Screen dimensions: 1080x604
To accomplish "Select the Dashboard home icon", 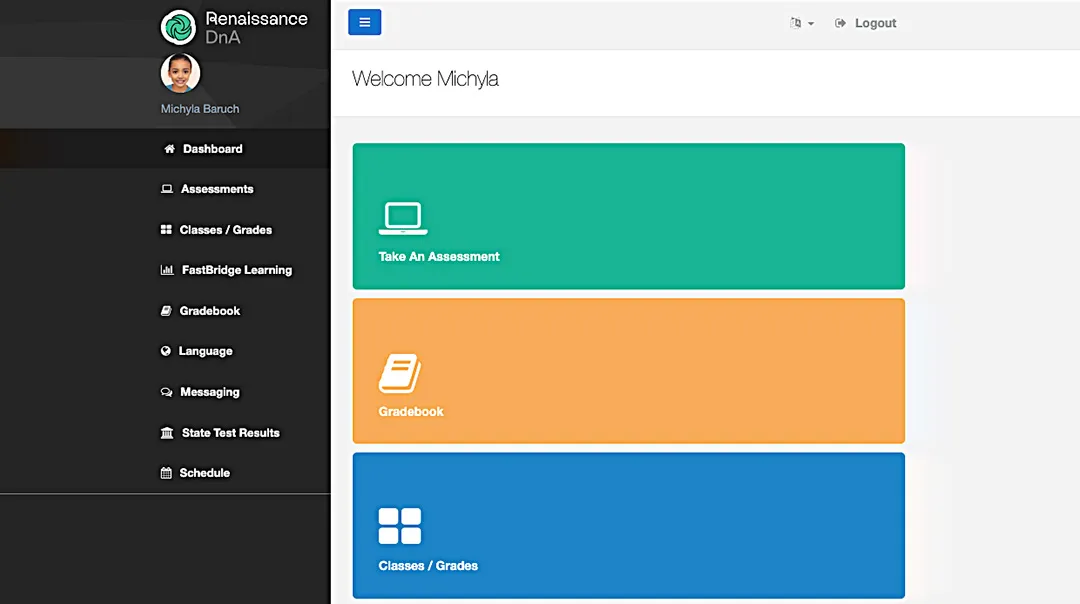I will click(168, 148).
